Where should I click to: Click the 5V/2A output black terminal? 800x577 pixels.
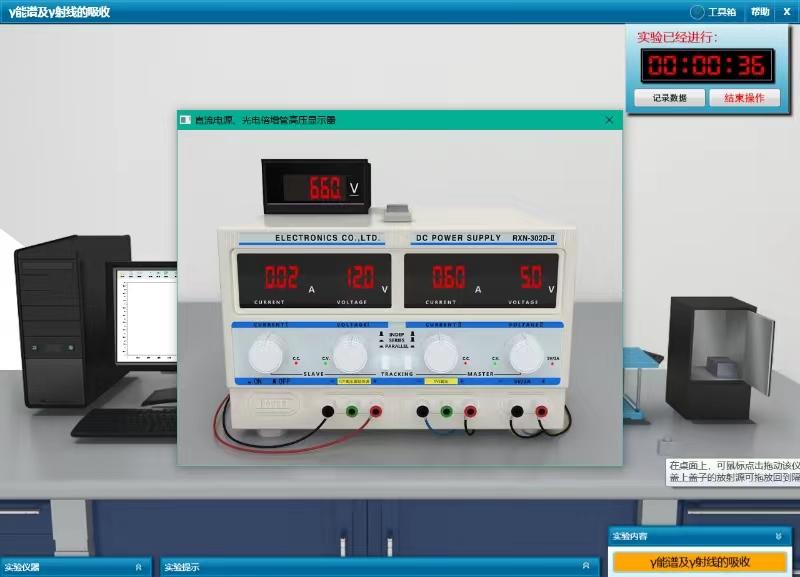coord(517,411)
